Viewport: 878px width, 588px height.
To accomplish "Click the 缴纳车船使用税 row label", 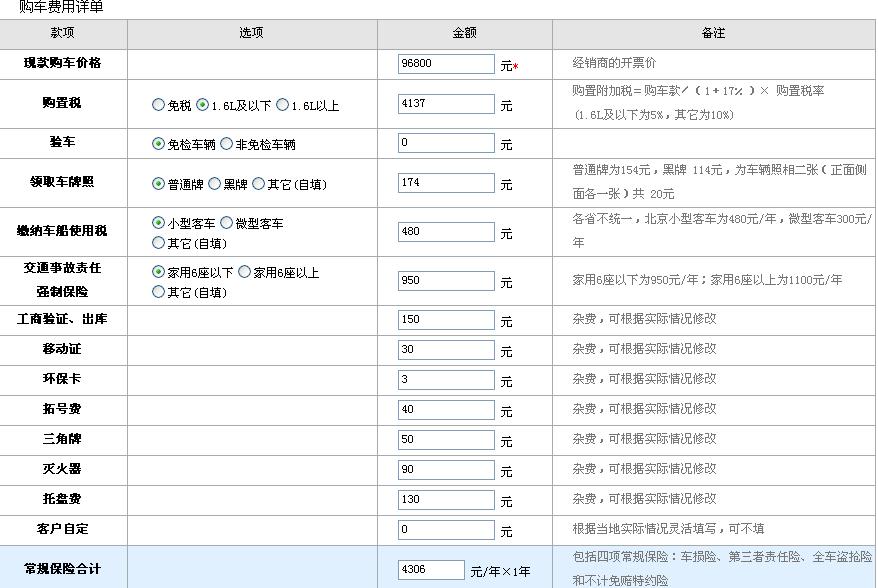I will [x=62, y=231].
